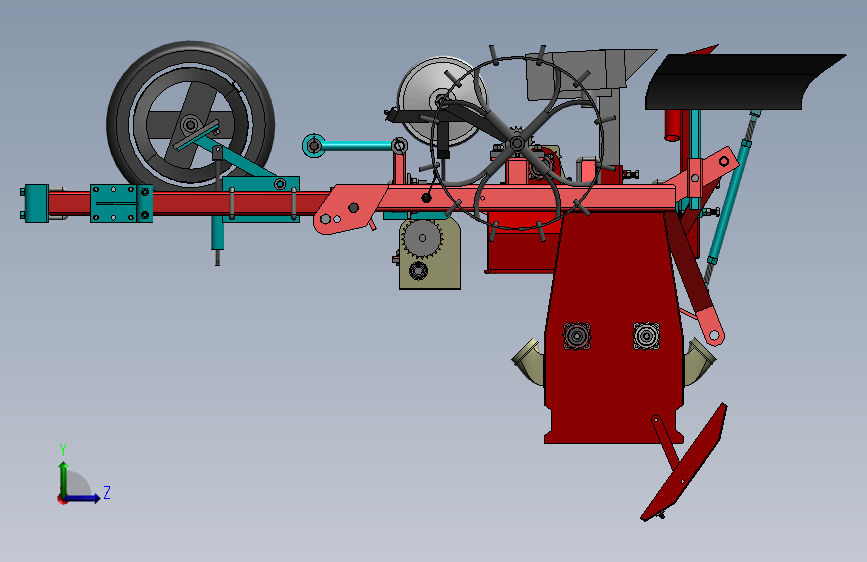This screenshot has height=562, width=867.
Task: Select the sprocket gear on the olive gearbox
Action: coord(422,238)
